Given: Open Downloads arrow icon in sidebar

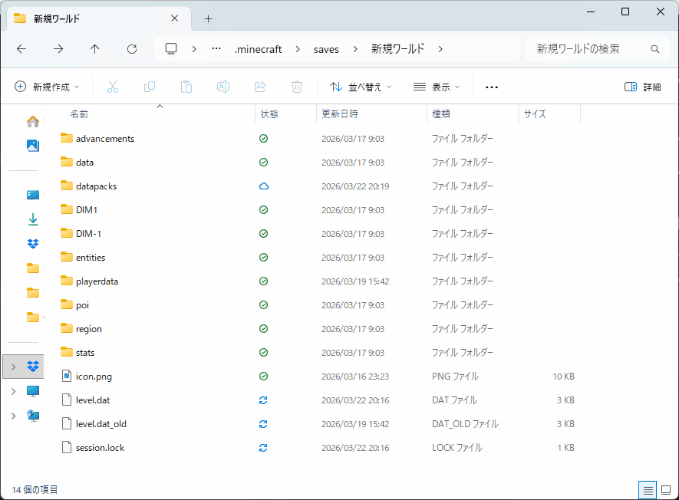Looking at the screenshot, I should click(x=33, y=219).
